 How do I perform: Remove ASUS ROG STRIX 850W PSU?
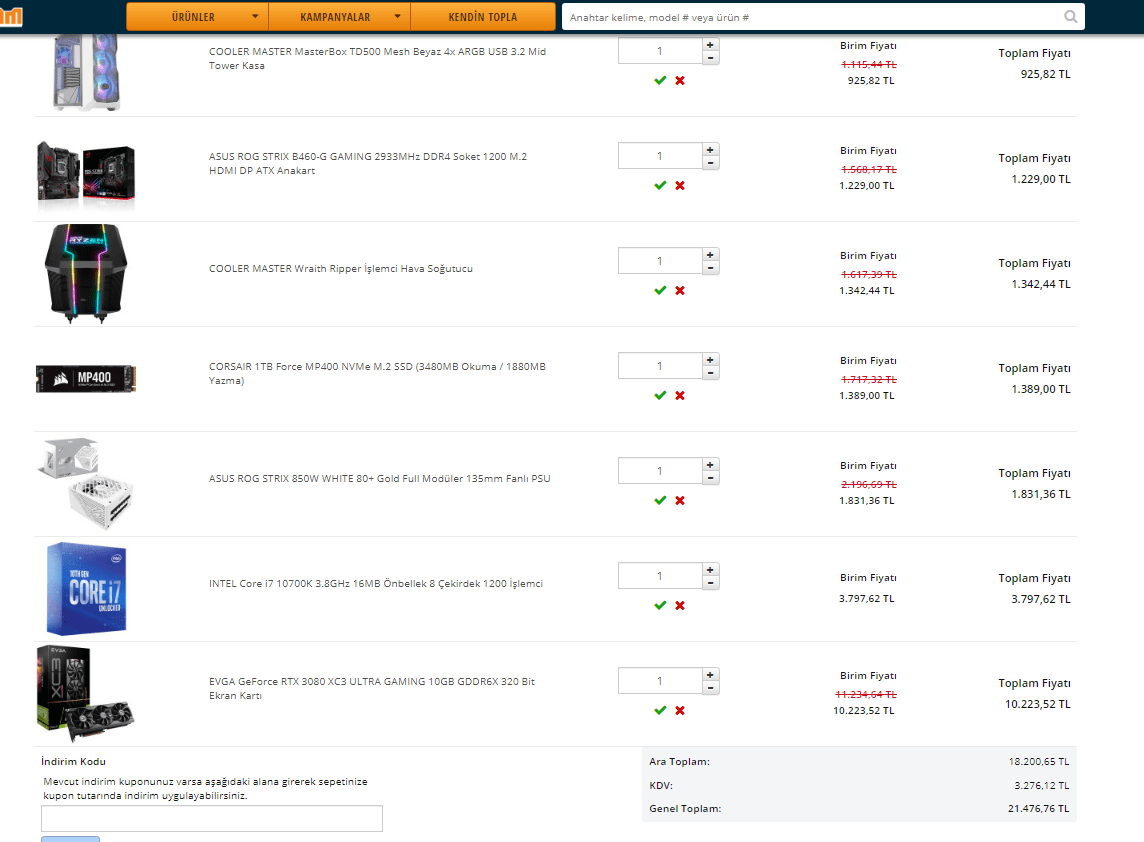click(x=680, y=501)
